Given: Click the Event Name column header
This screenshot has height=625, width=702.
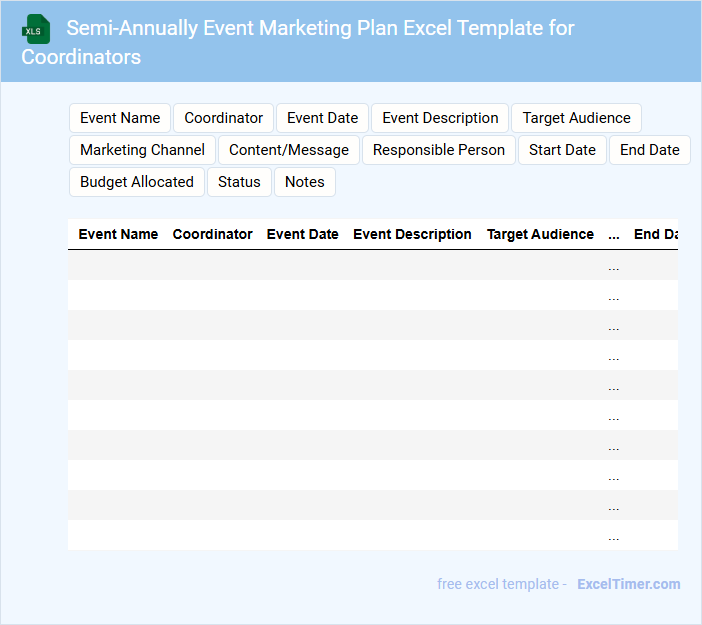Looking at the screenshot, I should point(118,234).
